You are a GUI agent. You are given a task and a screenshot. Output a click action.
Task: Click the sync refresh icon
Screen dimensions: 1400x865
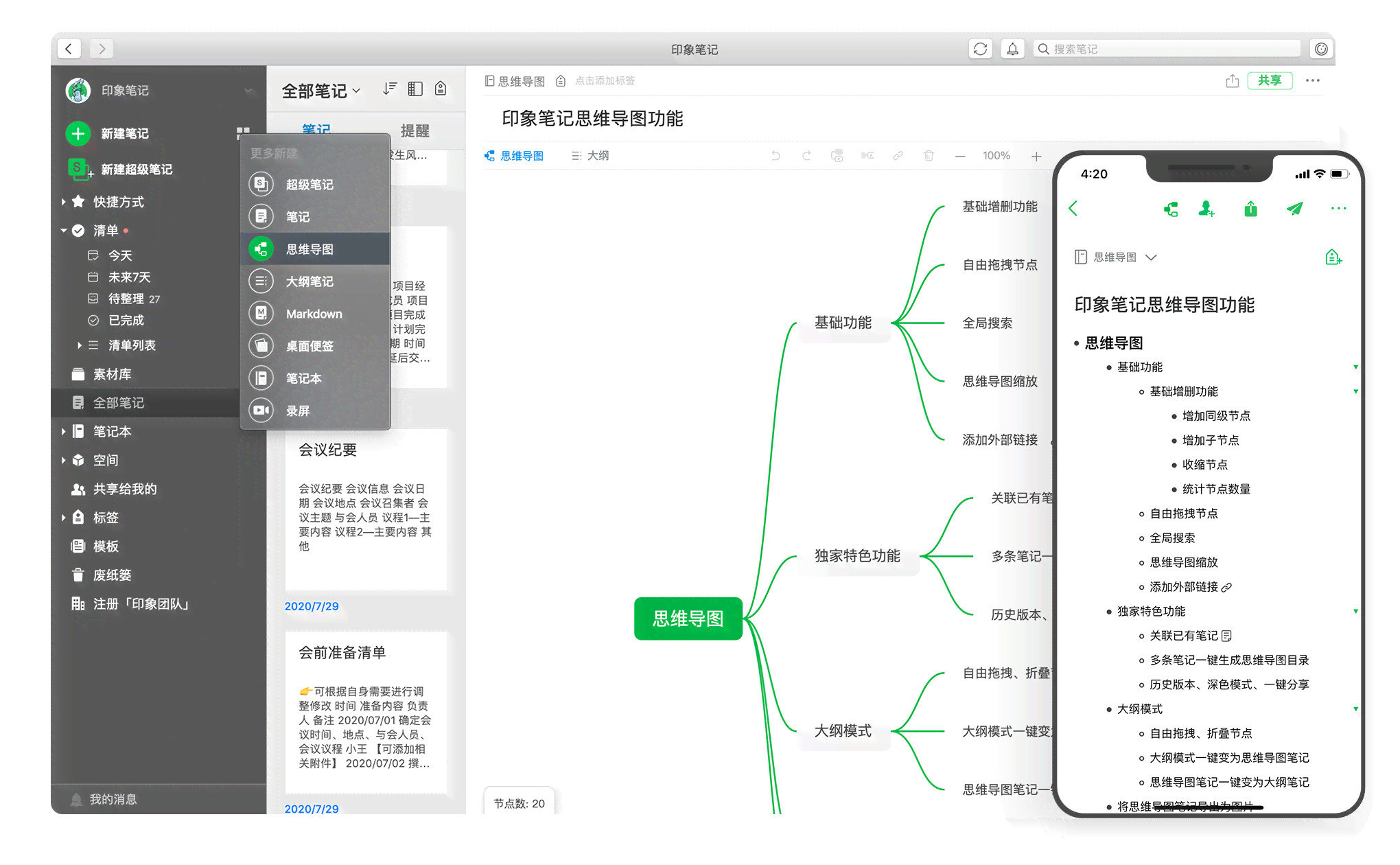pyautogui.click(x=980, y=49)
